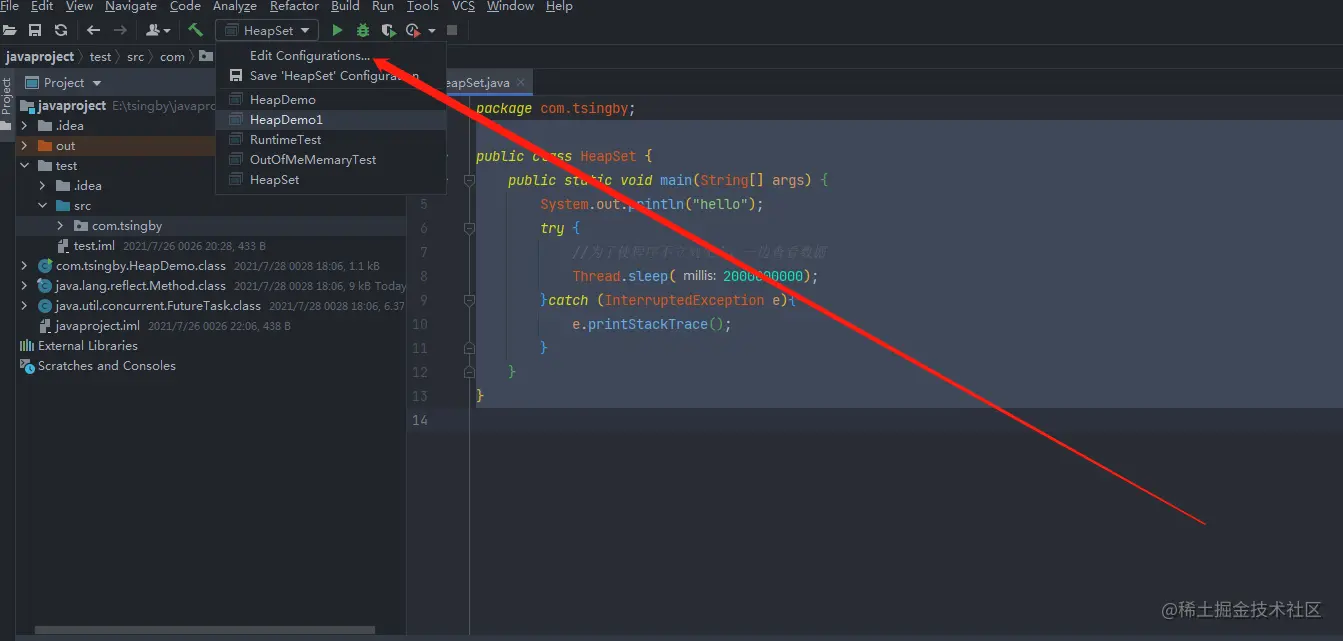Click the External Libraries bar-chart icon
This screenshot has height=641, width=1343.
[x=27, y=346]
